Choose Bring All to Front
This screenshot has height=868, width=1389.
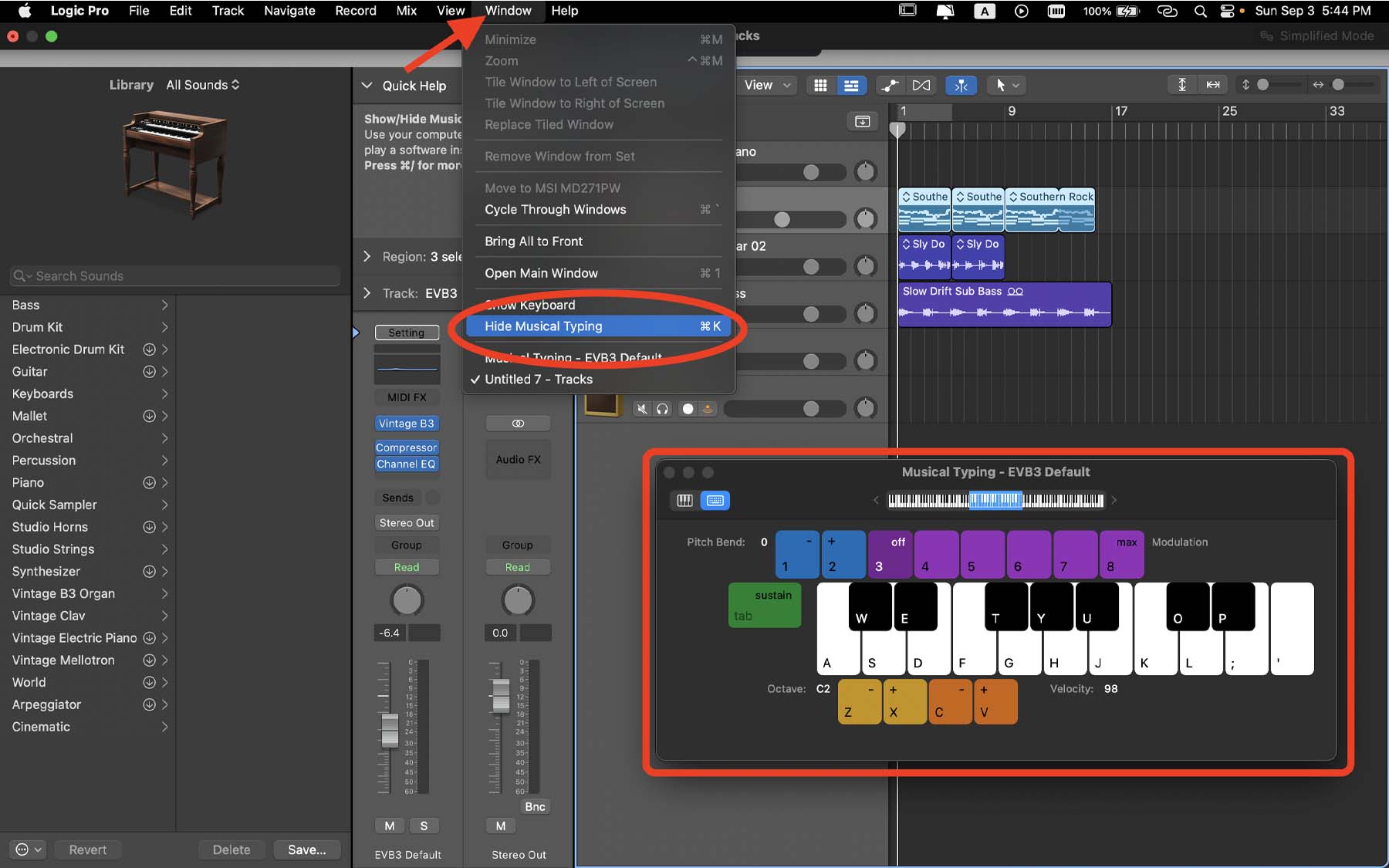point(598,241)
